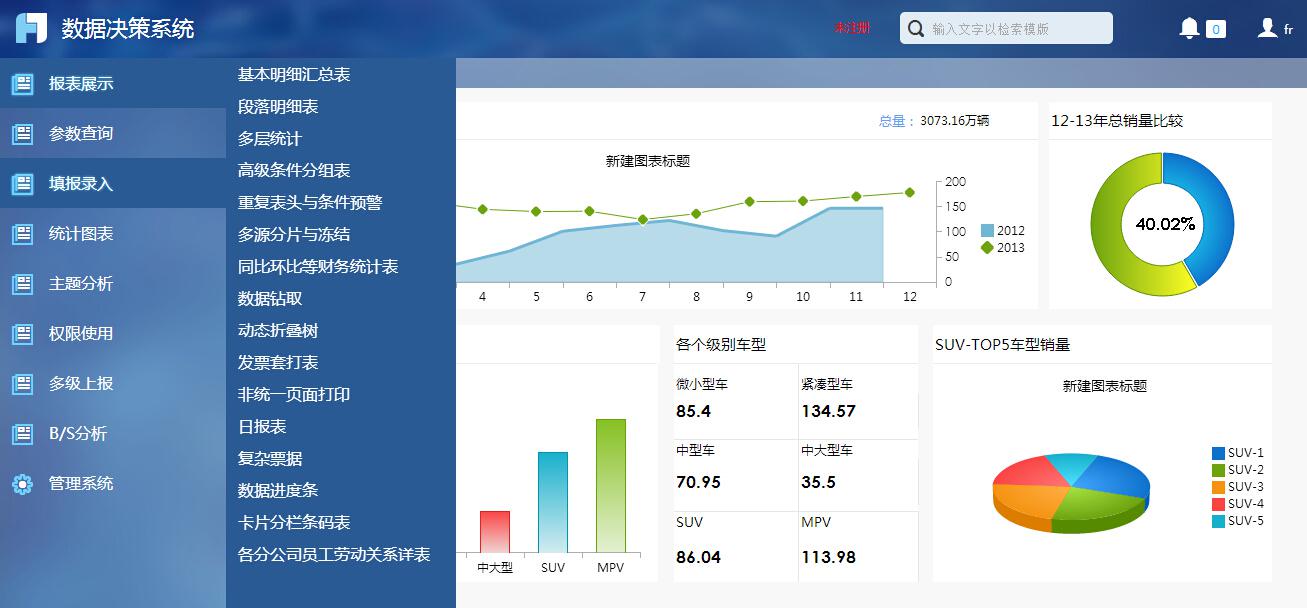Select the 管理系统 gear icon
Image resolution: width=1307 pixels, height=608 pixels.
pos(22,484)
